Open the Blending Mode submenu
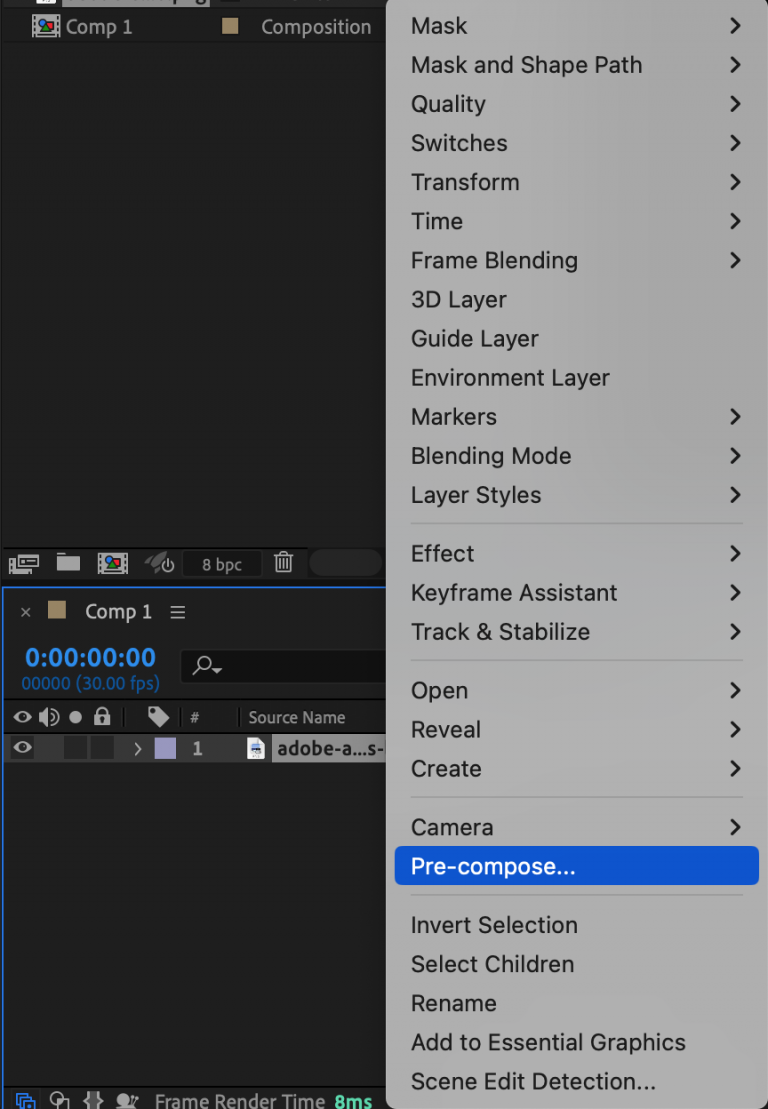This screenshot has height=1109, width=768. click(490, 456)
